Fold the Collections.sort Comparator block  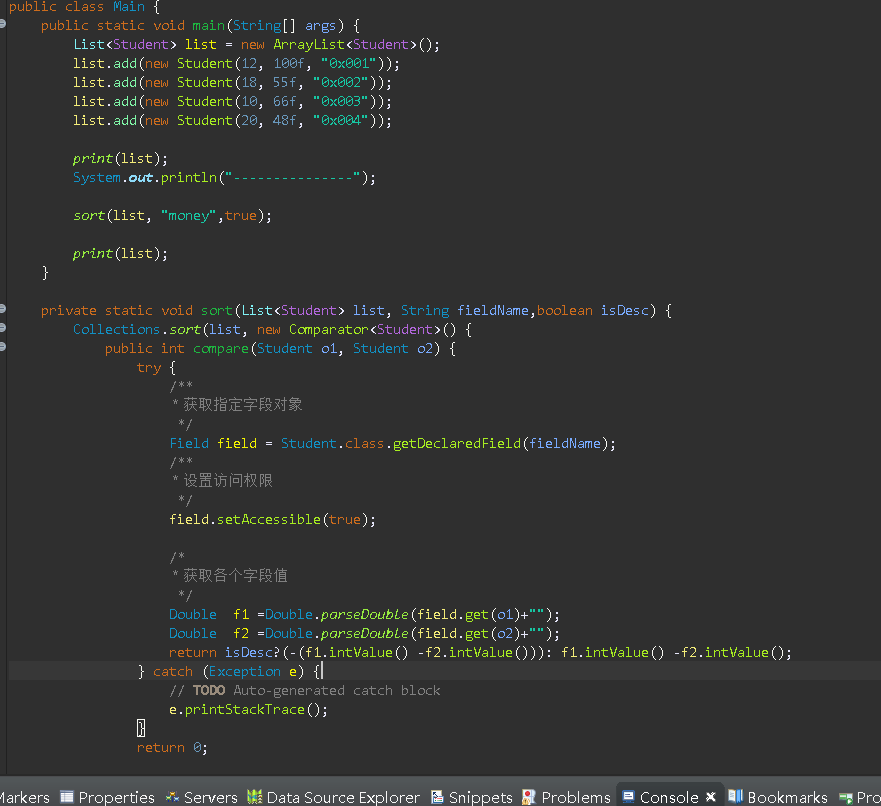(x=3, y=328)
